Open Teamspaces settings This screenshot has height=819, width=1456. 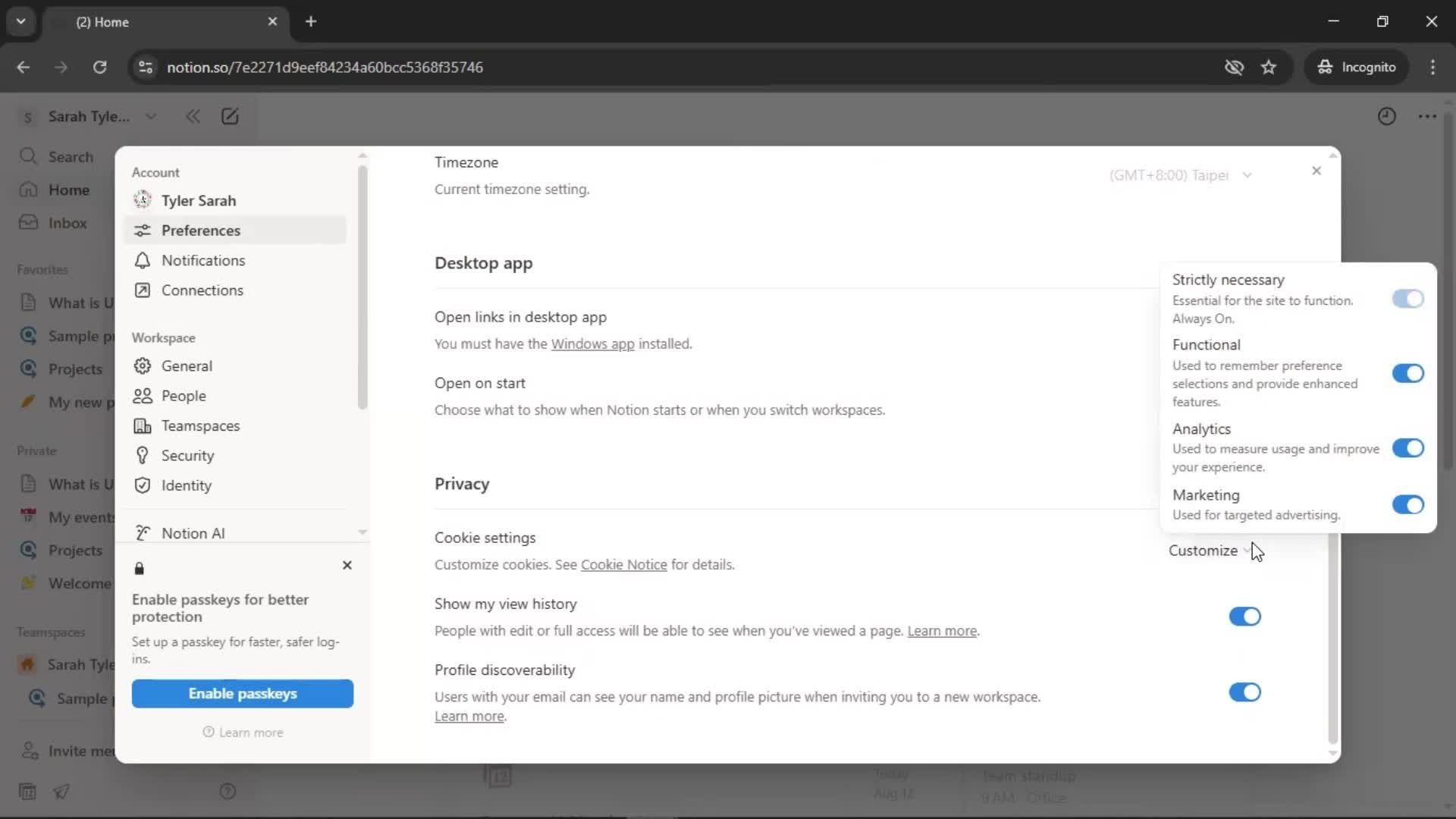pos(235,425)
